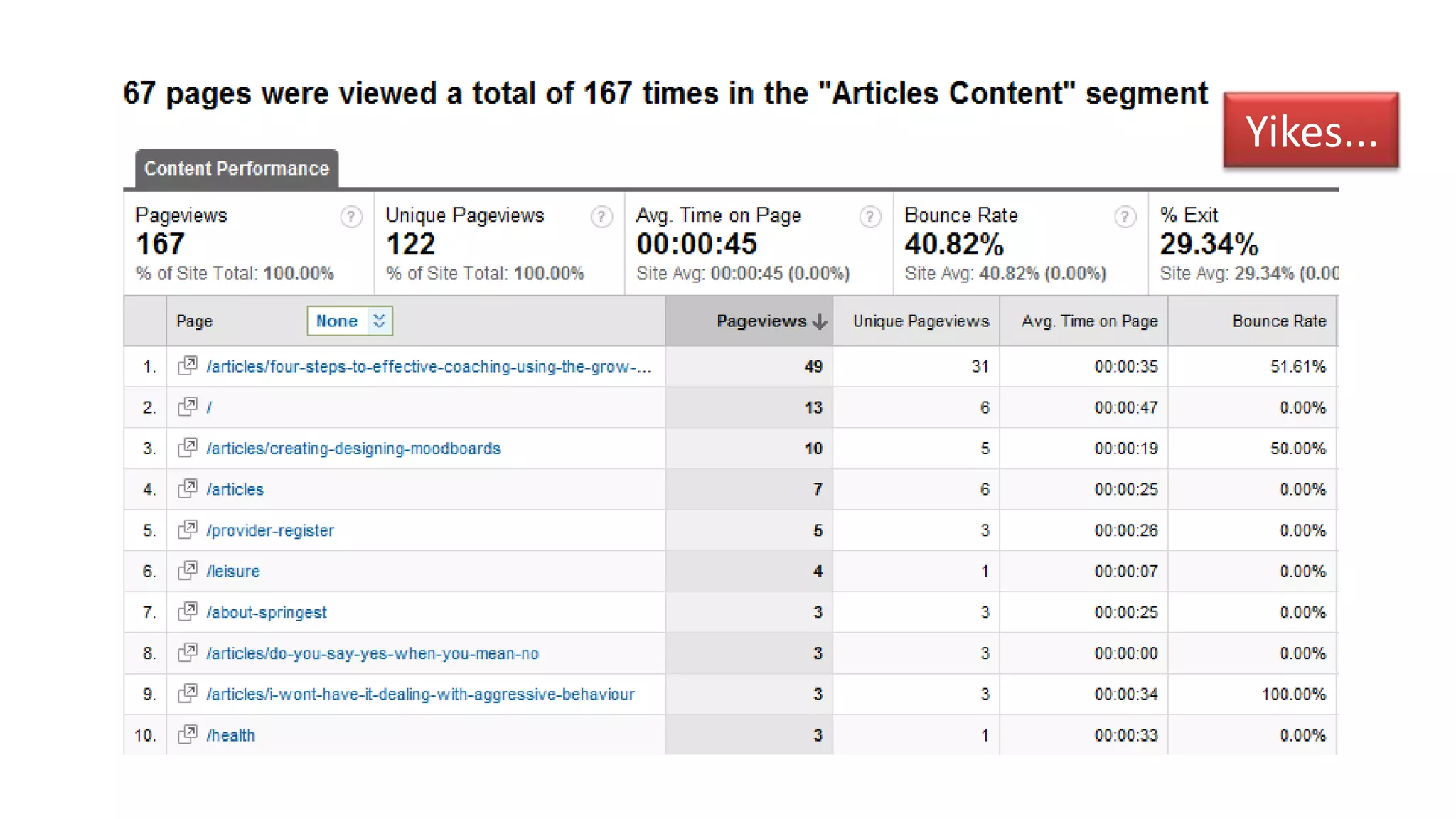Open the aggressive-behaviour article link

[420, 694]
